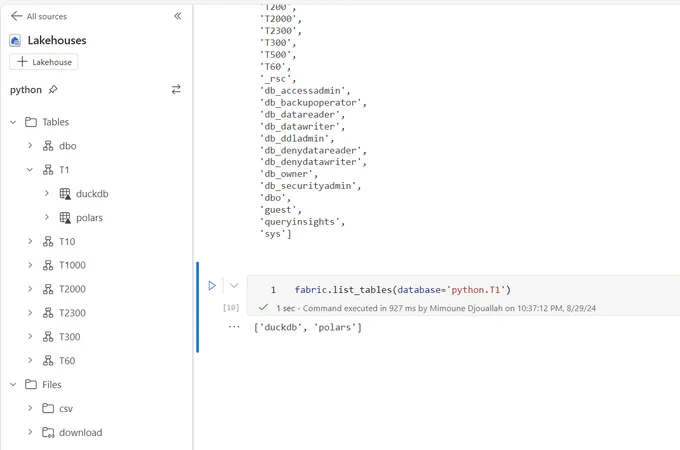Image resolution: width=680 pixels, height=450 pixels.
Task: Select the T60 schema icon
Action: click(x=48, y=360)
